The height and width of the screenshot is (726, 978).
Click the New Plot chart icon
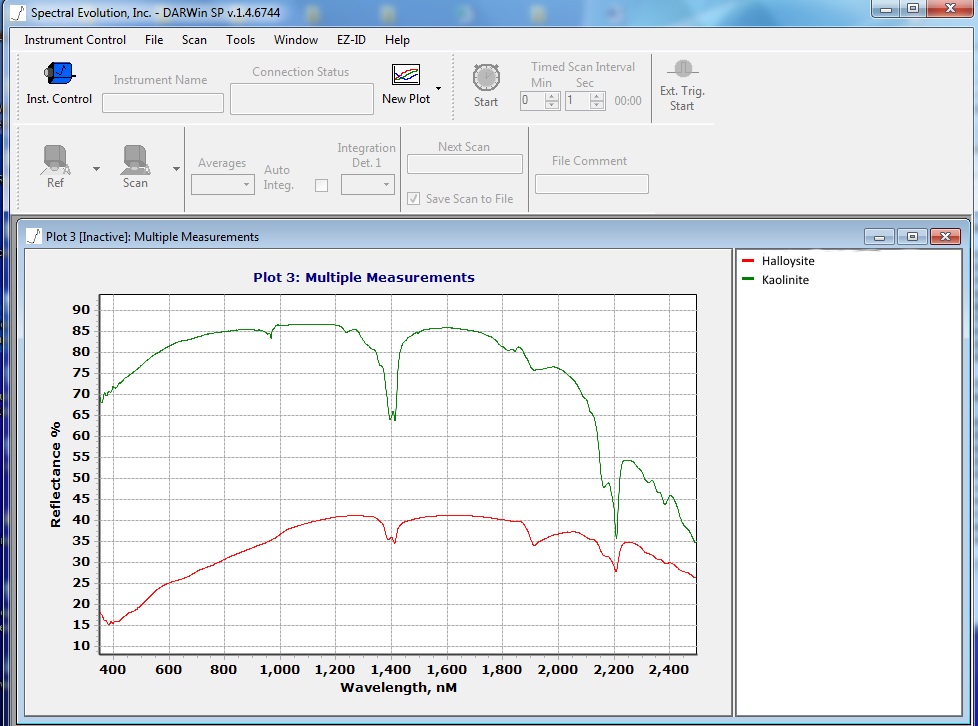406,75
